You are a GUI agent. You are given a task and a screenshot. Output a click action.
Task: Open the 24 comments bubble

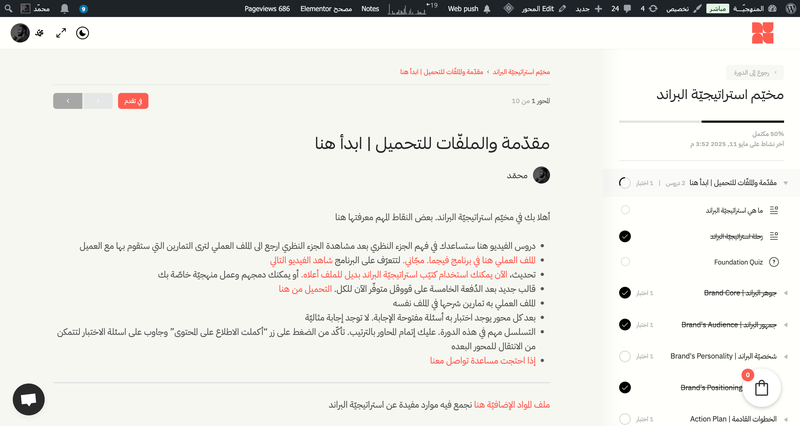pyautogui.click(x=621, y=9)
